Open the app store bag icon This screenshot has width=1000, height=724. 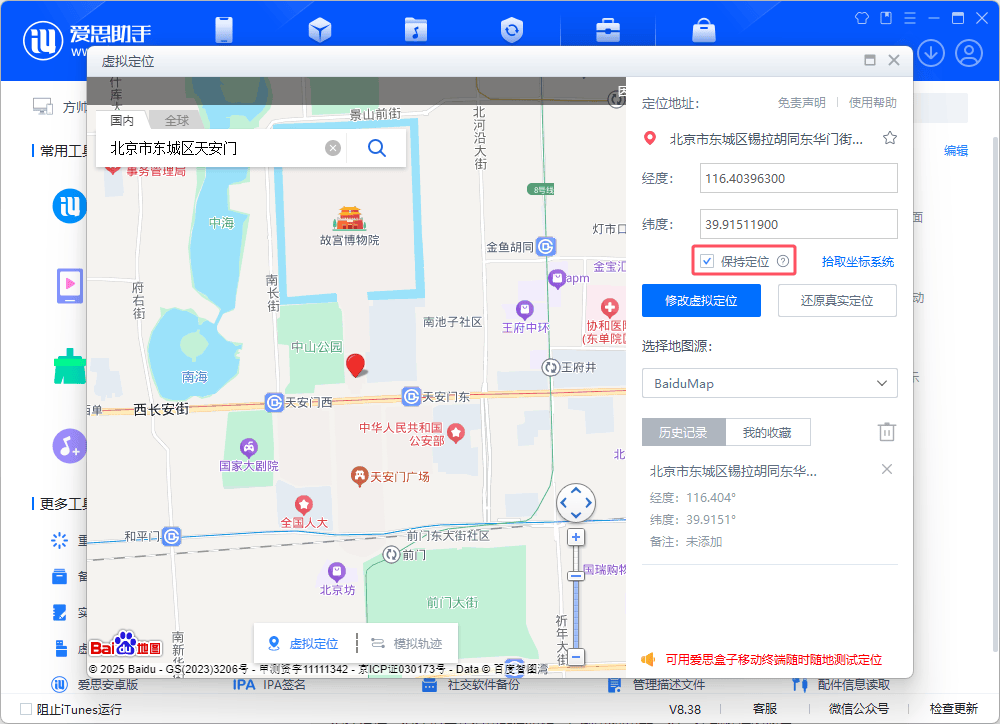click(703, 30)
